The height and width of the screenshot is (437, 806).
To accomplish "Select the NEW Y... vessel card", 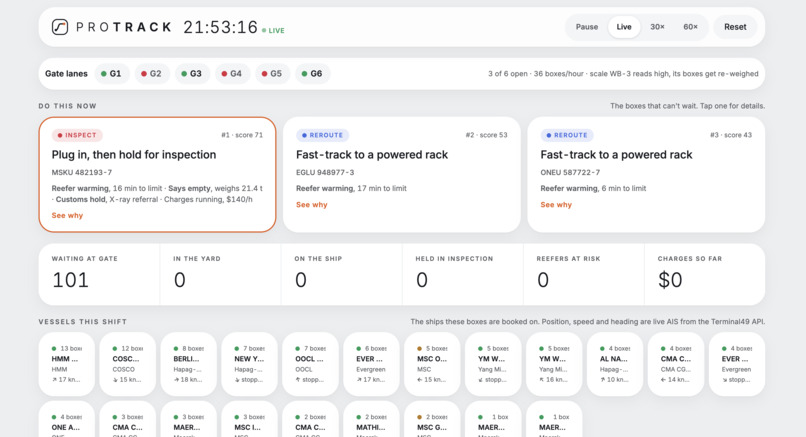I will tap(249, 364).
